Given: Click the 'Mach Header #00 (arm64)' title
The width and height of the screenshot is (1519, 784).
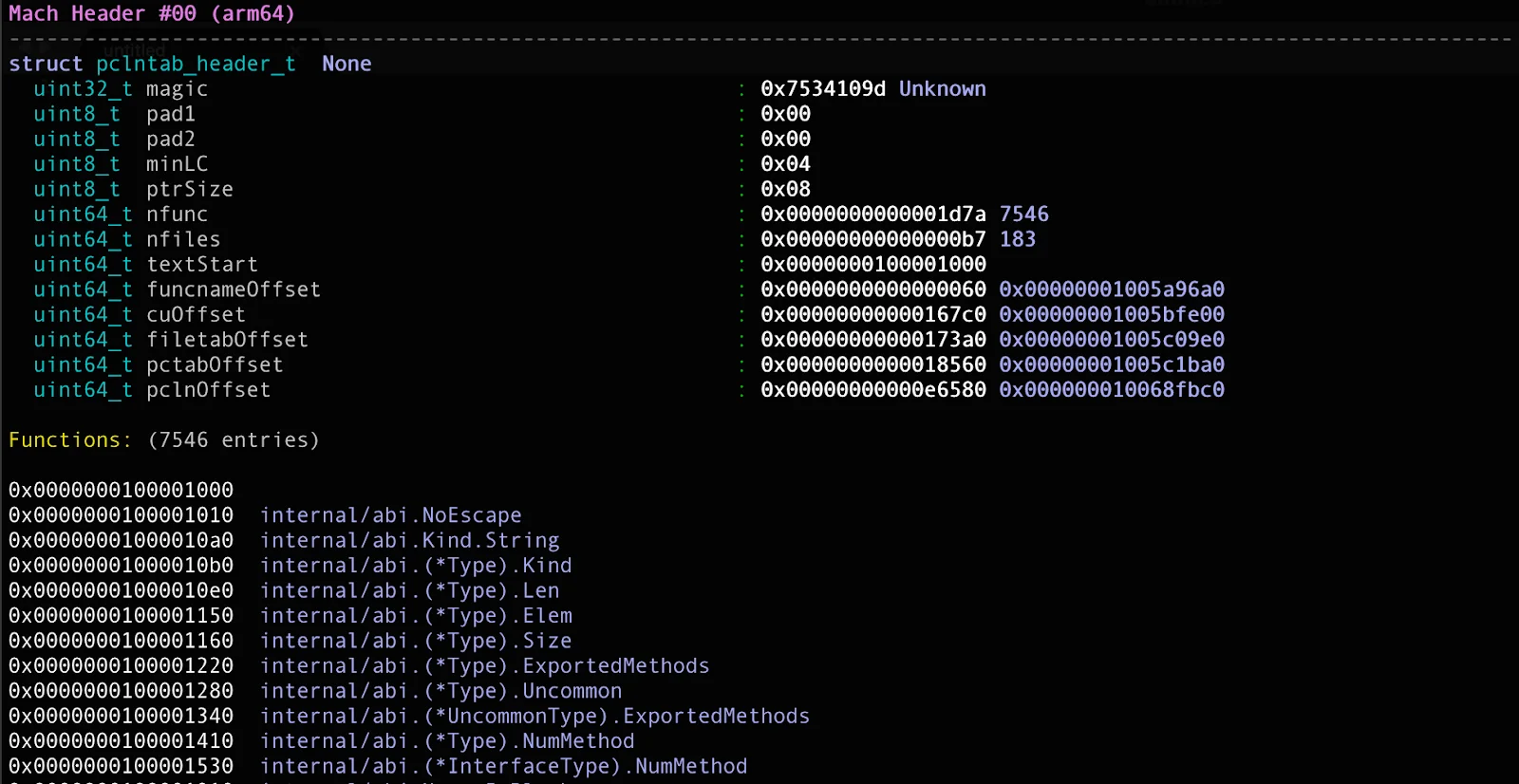Looking at the screenshot, I should click(152, 13).
